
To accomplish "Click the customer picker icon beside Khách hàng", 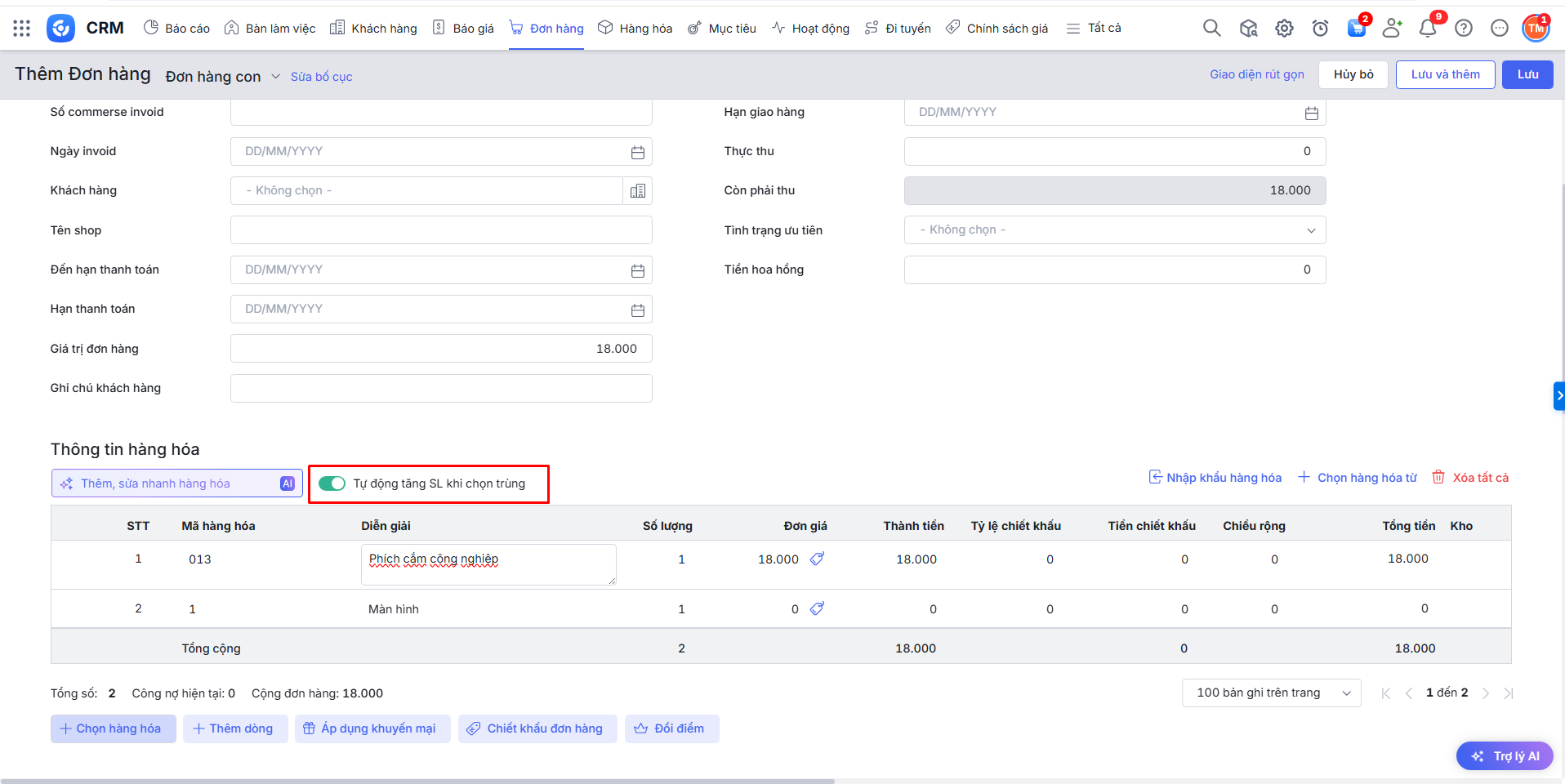I will pos(637,191).
